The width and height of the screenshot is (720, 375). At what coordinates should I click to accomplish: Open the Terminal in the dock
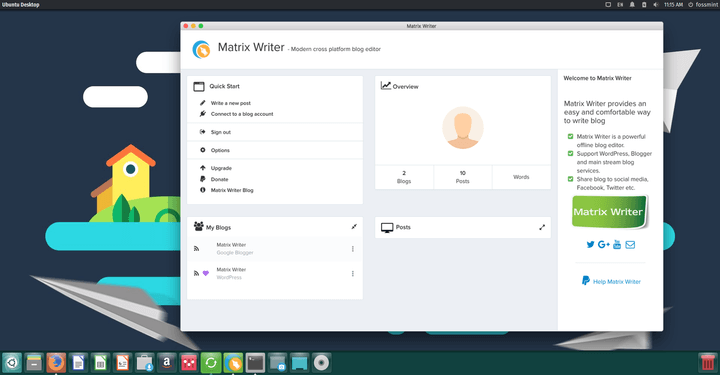[255, 363]
